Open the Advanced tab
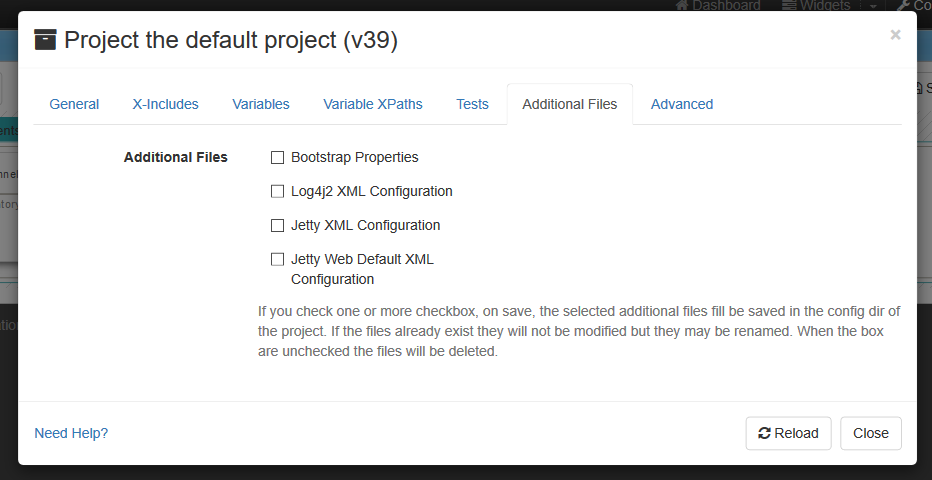Screen dimensions: 932x480 click(682, 104)
